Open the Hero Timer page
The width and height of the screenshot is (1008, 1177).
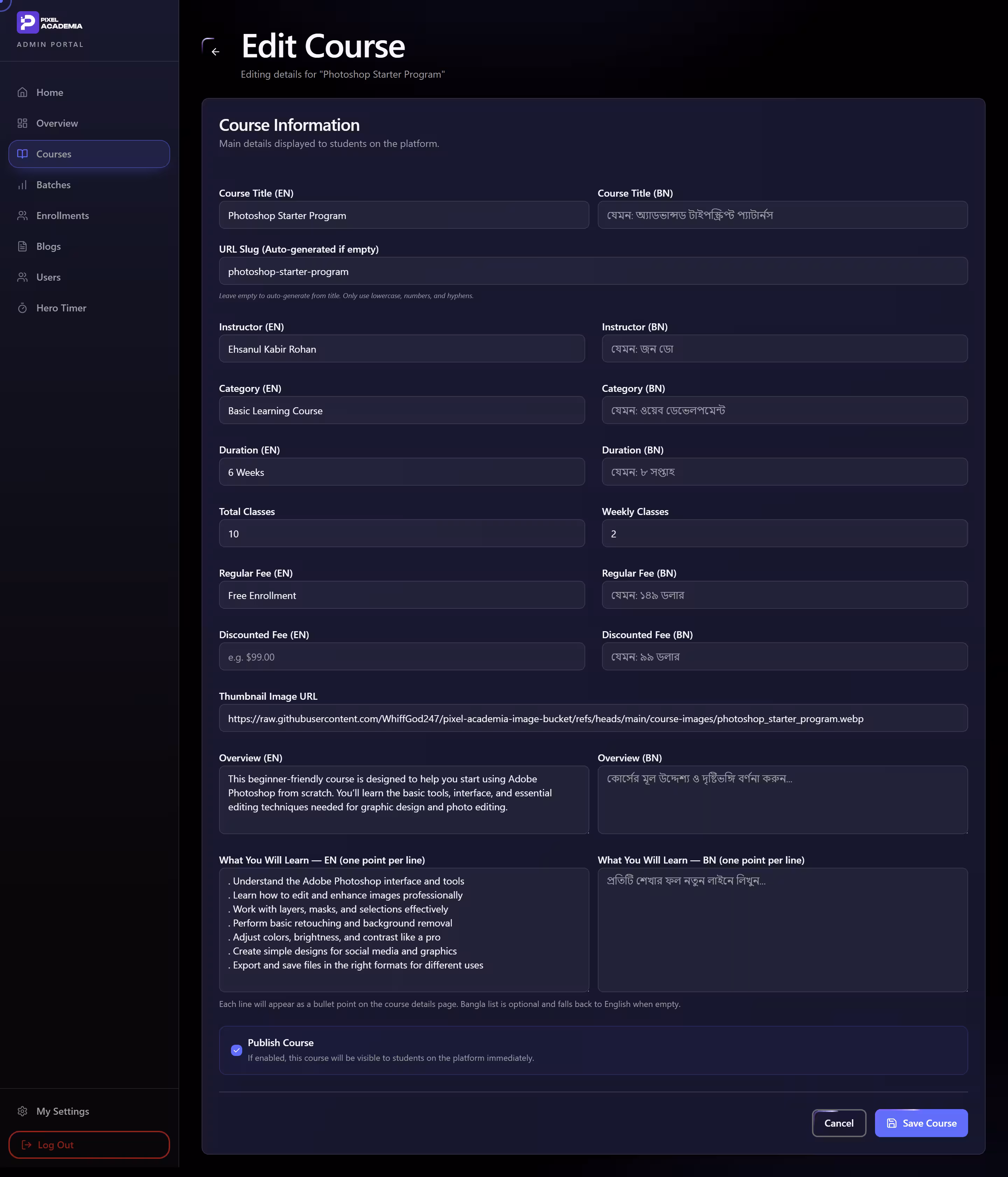[x=89, y=308]
